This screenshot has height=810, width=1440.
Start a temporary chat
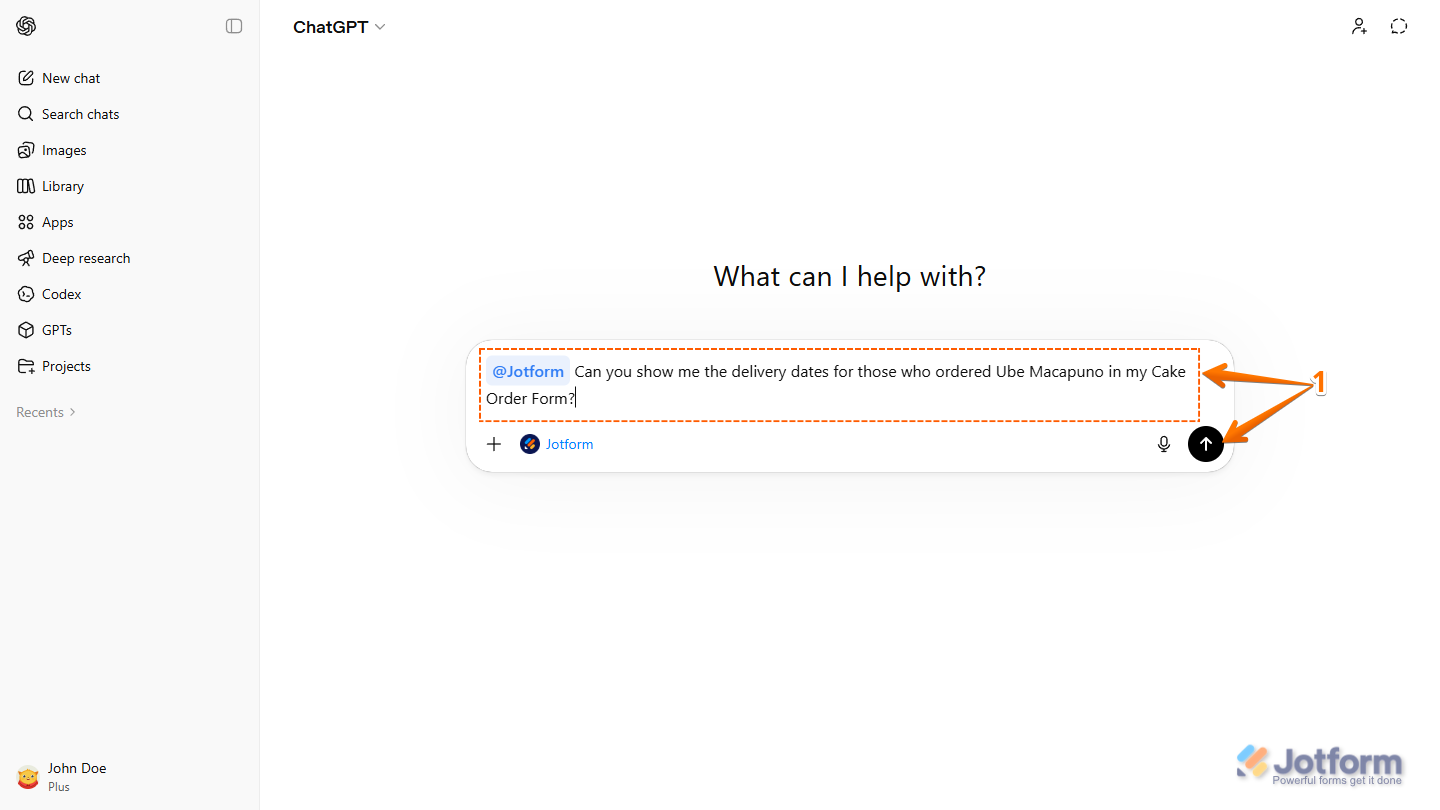[x=1398, y=26]
